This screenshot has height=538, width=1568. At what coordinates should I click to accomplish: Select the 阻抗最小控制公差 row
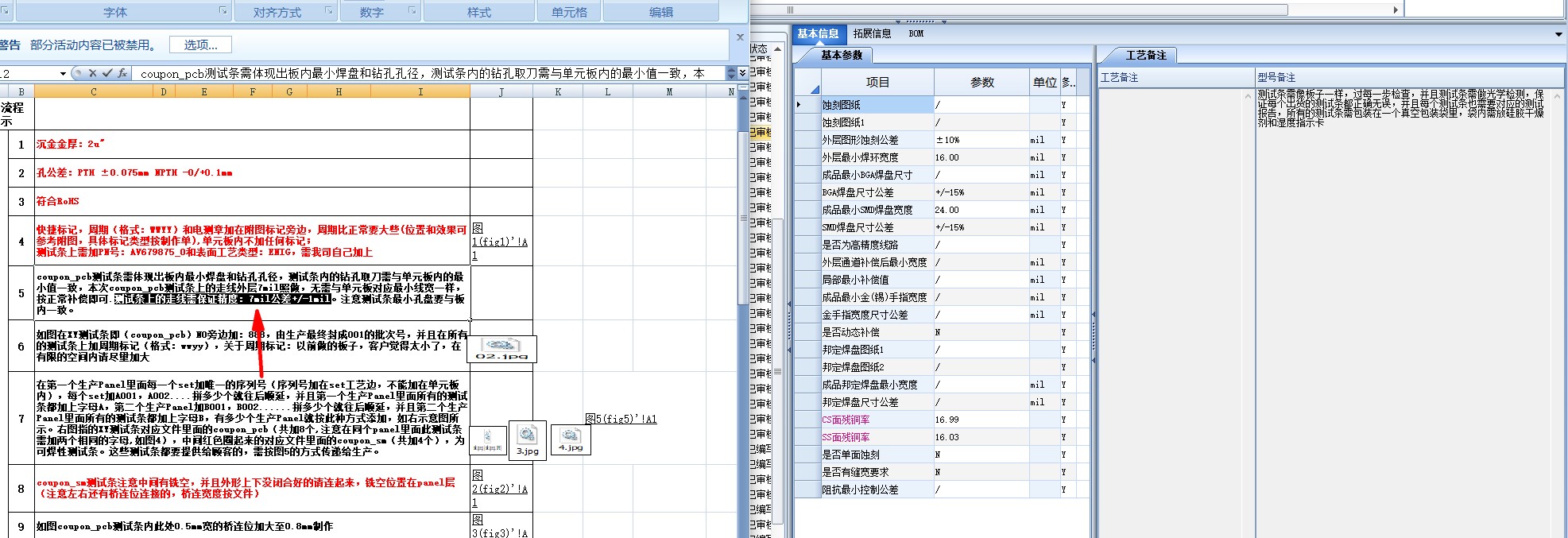click(x=943, y=490)
